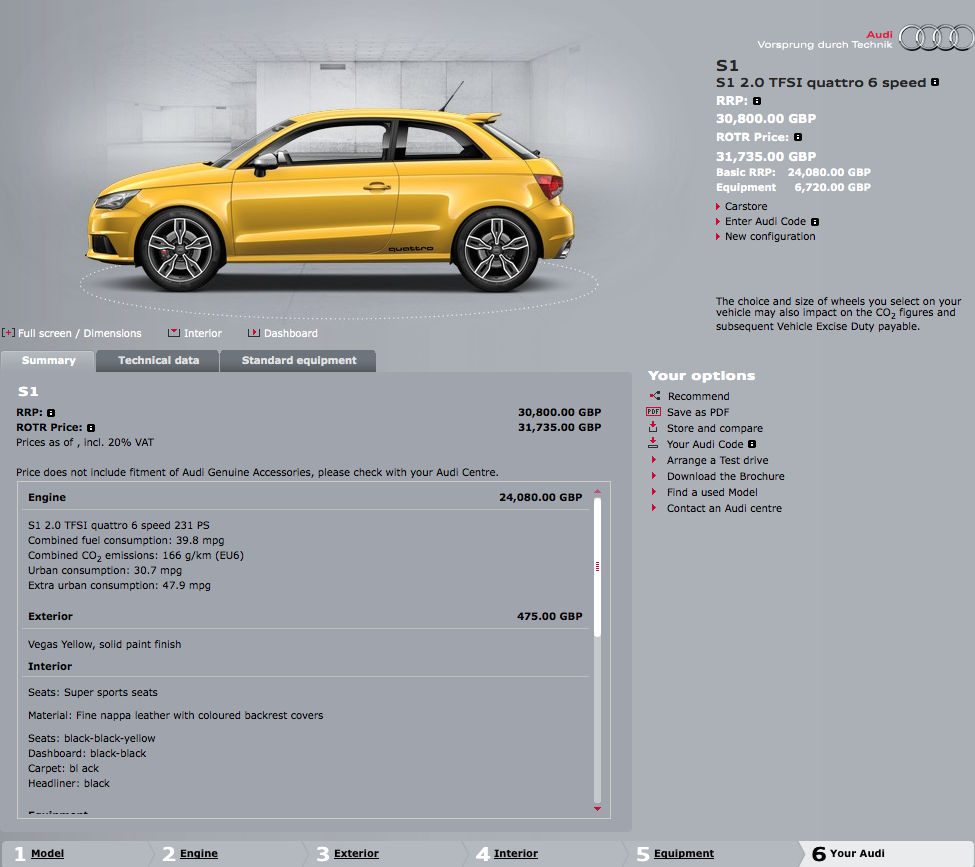Go to step 5 Equipment
Screen dimensions: 975x867
pyautogui.click(x=683, y=853)
